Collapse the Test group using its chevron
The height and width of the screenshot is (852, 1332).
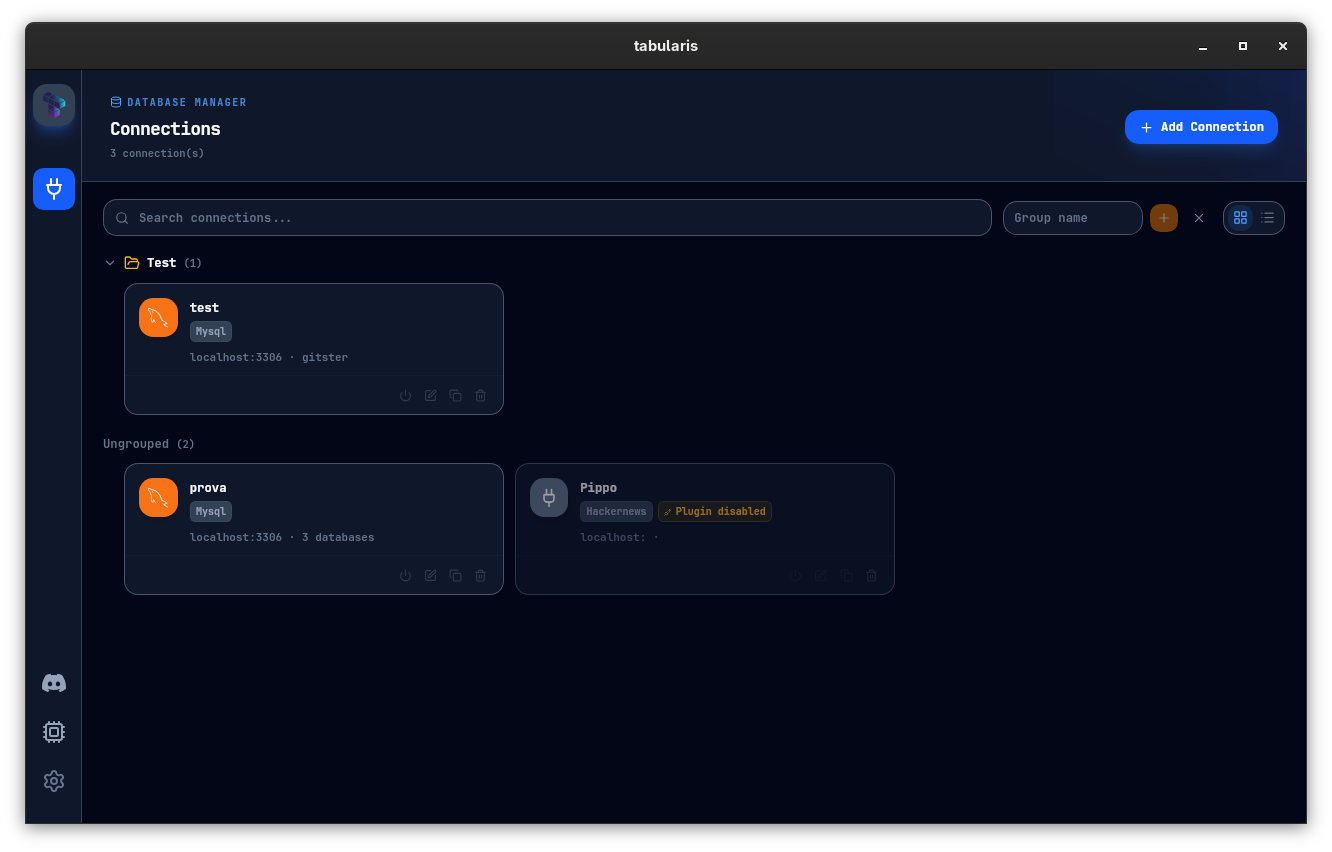point(110,262)
